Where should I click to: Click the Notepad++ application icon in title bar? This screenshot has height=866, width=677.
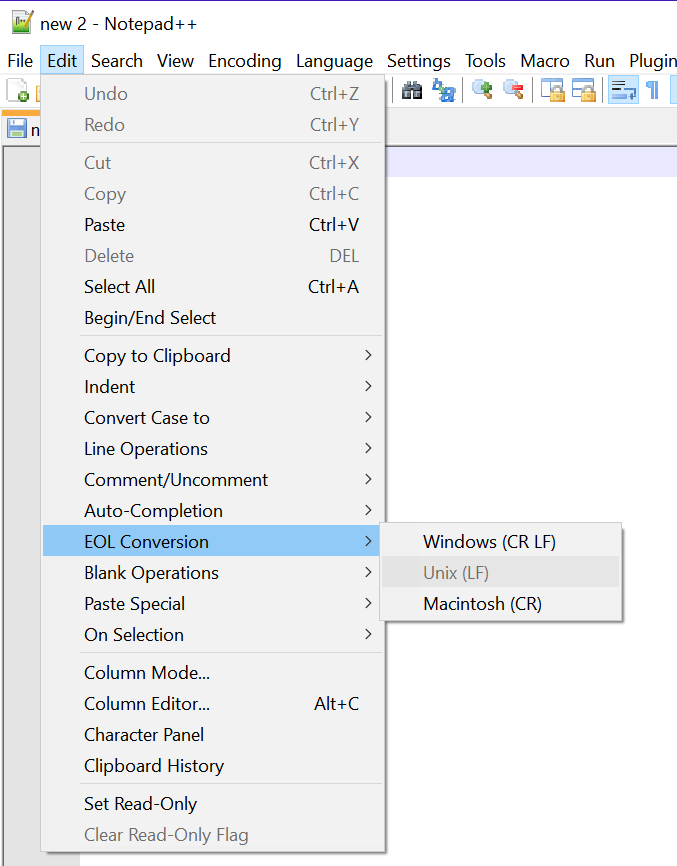(22, 23)
